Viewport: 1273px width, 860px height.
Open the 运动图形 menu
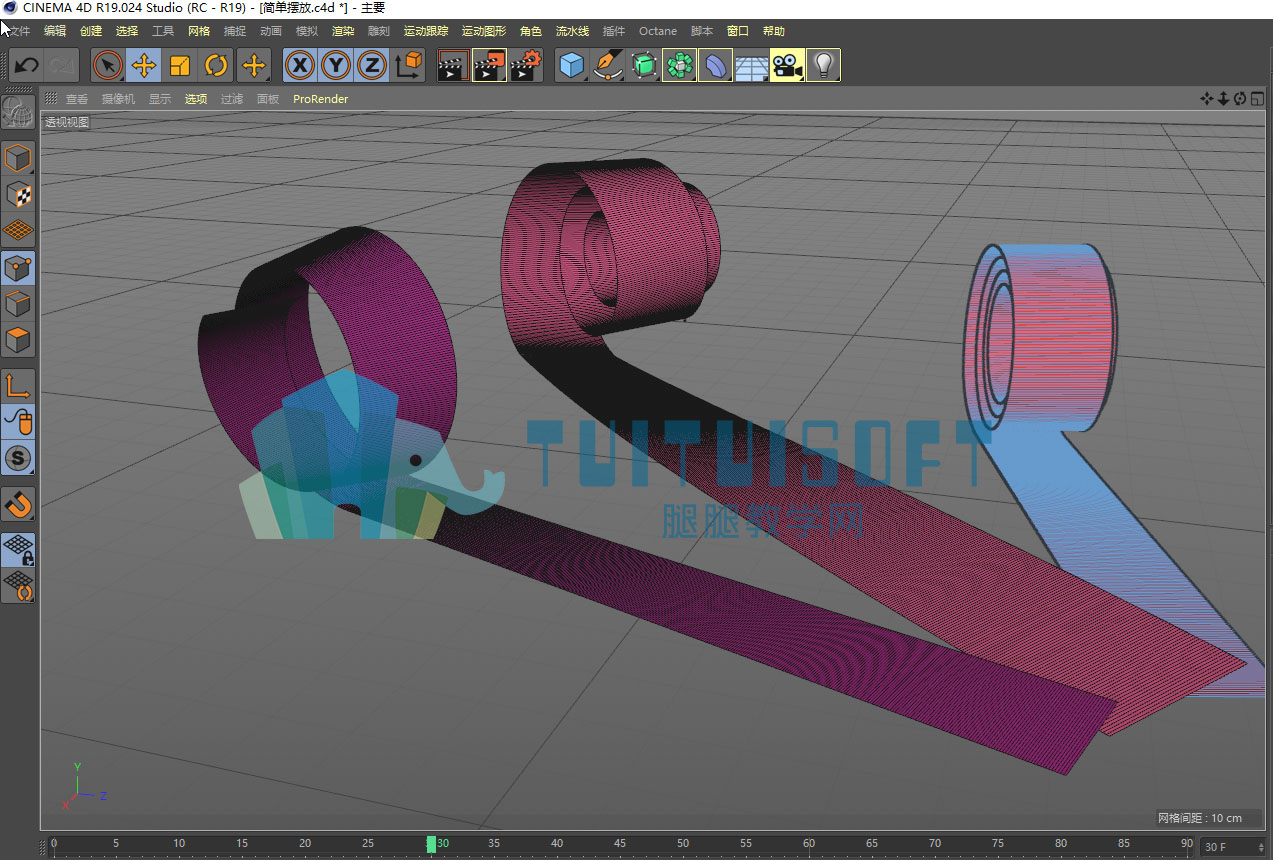(x=484, y=31)
